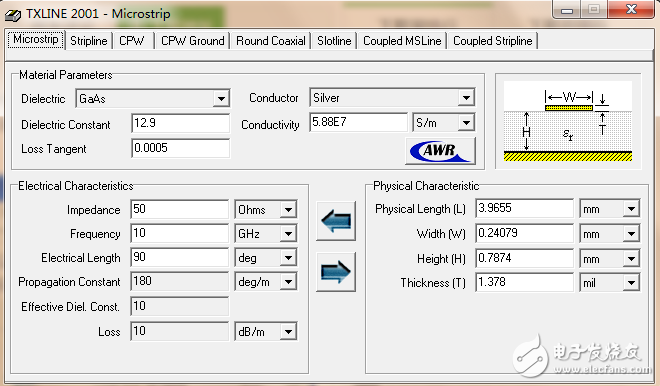Viewport: 660px width, 386px height.
Task: Click the Propagation Constant value field
Action: point(180,281)
